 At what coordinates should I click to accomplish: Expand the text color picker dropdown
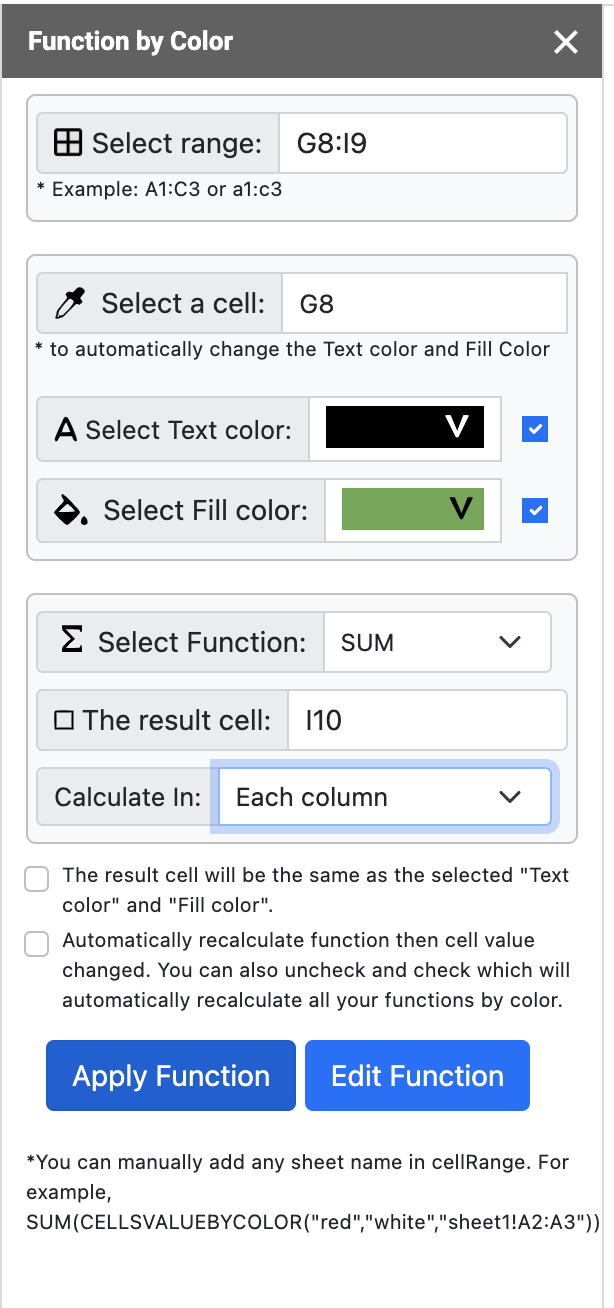(x=457, y=425)
